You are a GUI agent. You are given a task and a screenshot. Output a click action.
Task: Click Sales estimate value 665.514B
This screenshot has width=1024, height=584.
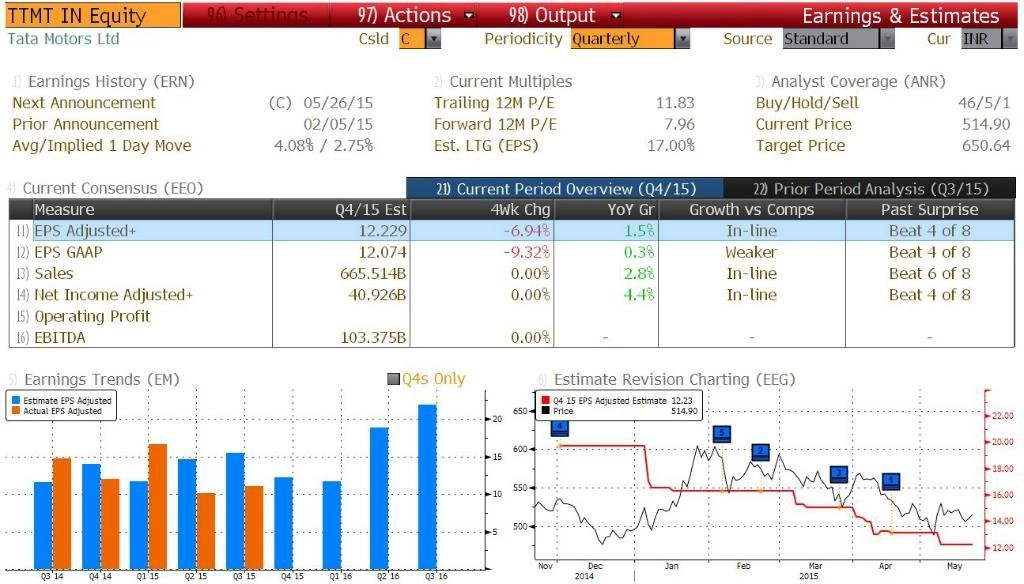click(x=373, y=274)
